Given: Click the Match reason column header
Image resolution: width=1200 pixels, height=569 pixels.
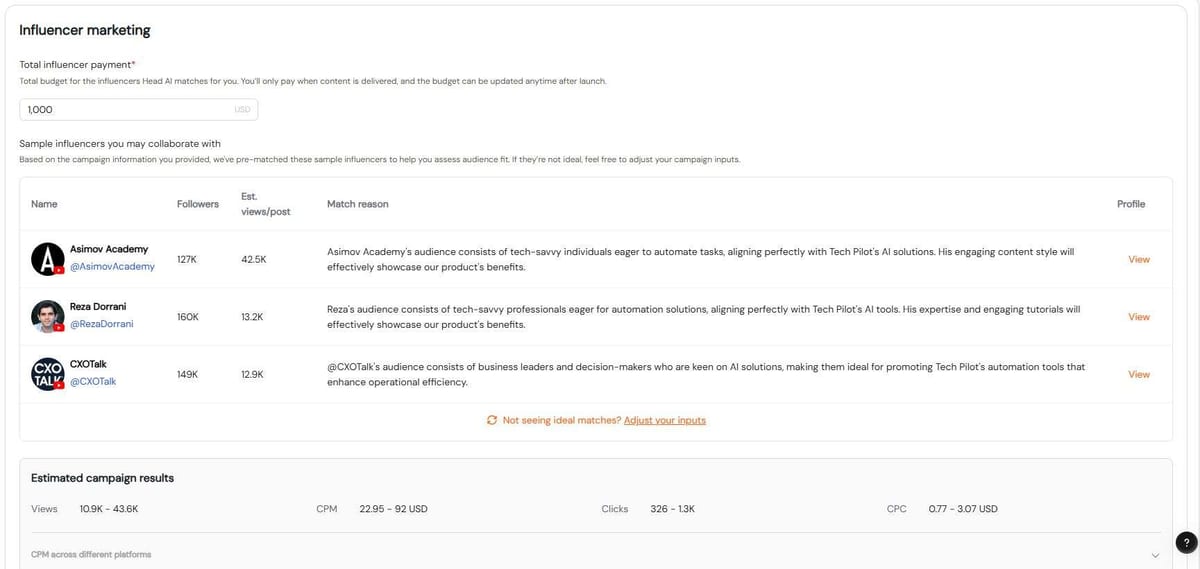Looking at the screenshot, I should [x=358, y=204].
